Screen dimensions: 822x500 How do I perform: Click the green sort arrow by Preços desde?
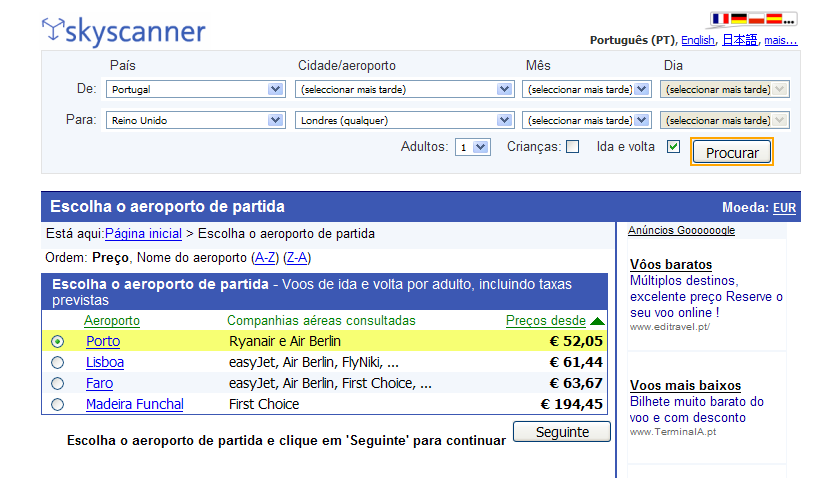(597, 321)
